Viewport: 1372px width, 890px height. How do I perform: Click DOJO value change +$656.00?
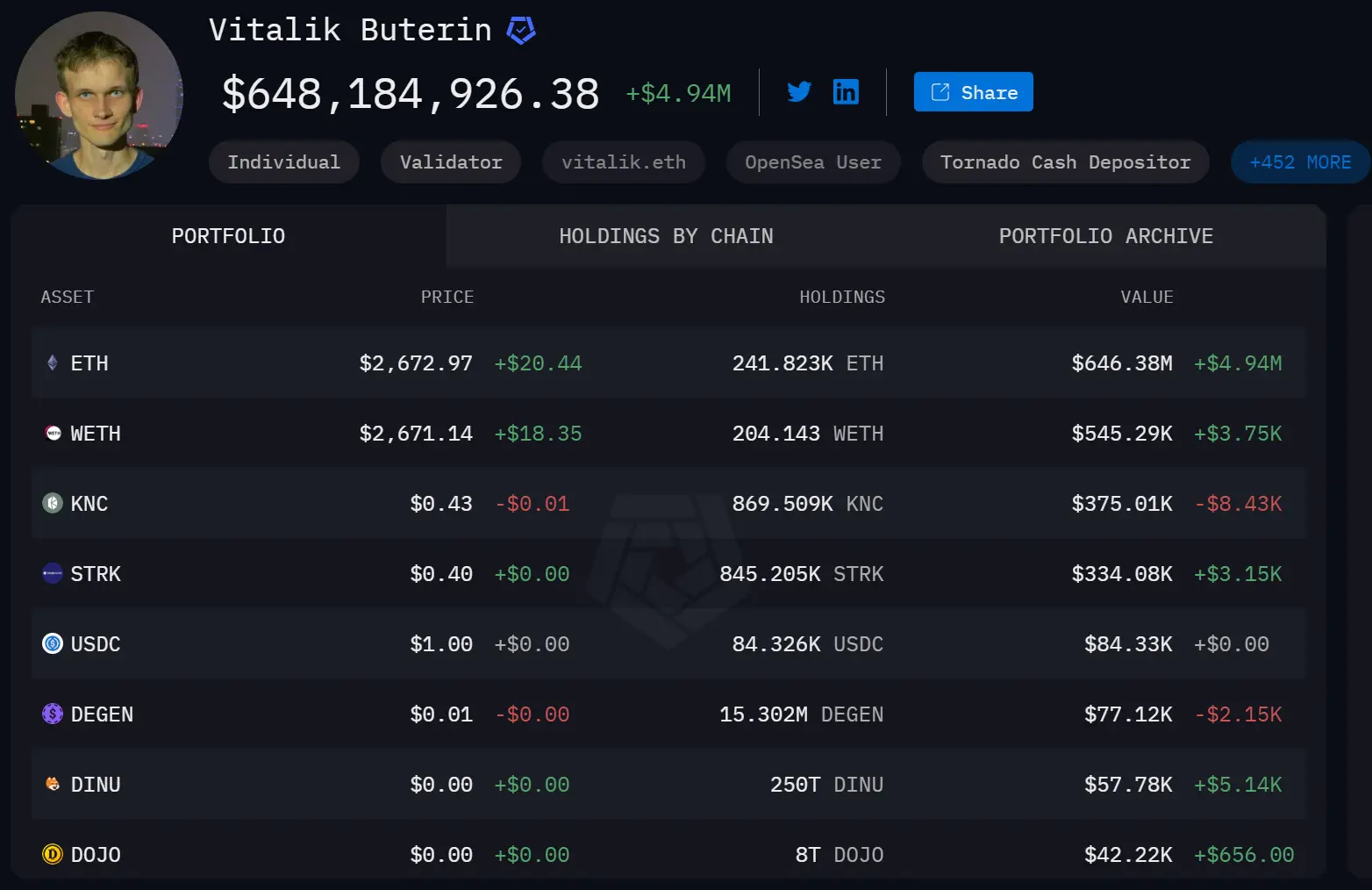[x=1244, y=855]
